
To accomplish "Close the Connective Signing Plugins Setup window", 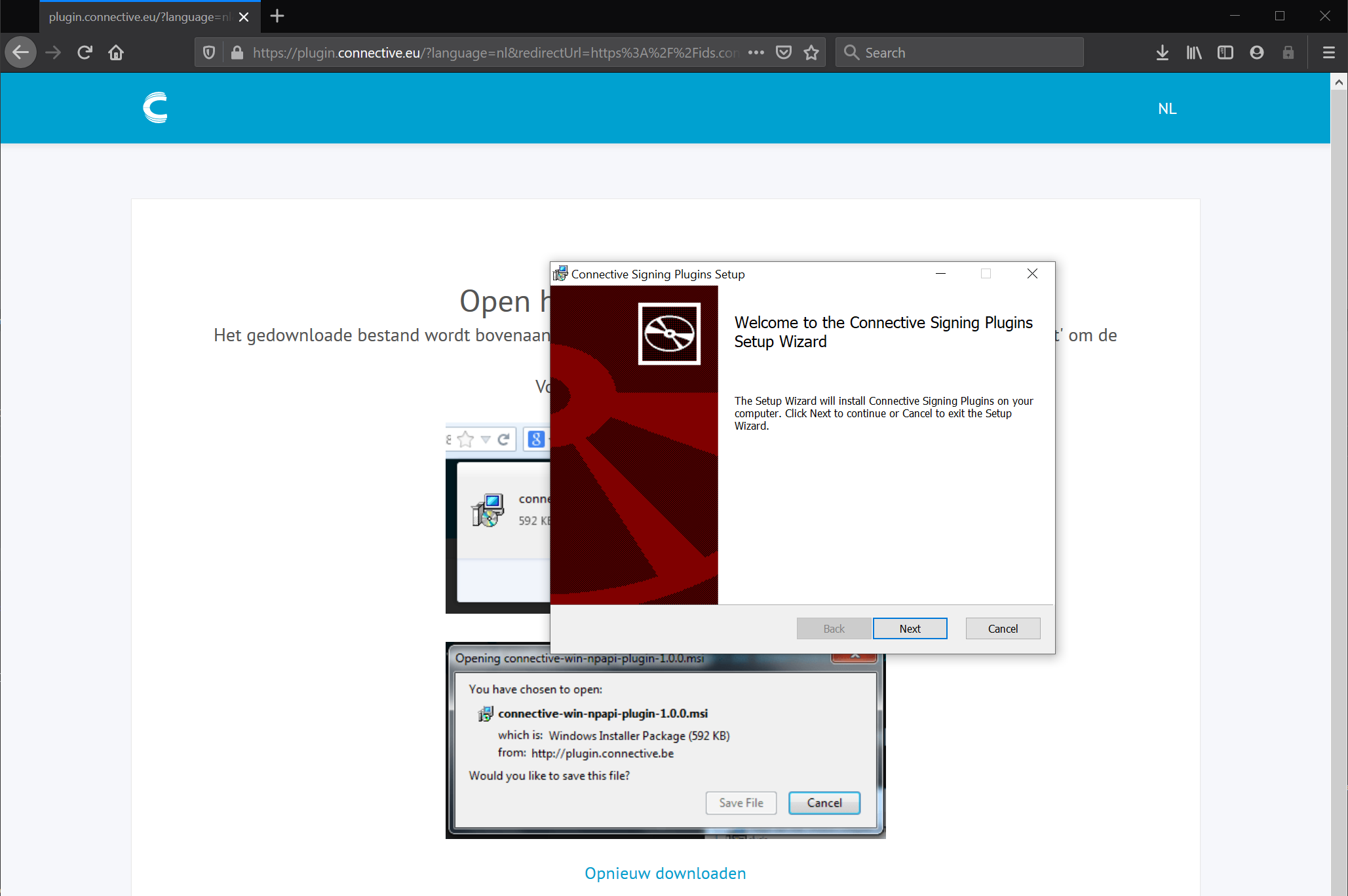I will click(1032, 274).
